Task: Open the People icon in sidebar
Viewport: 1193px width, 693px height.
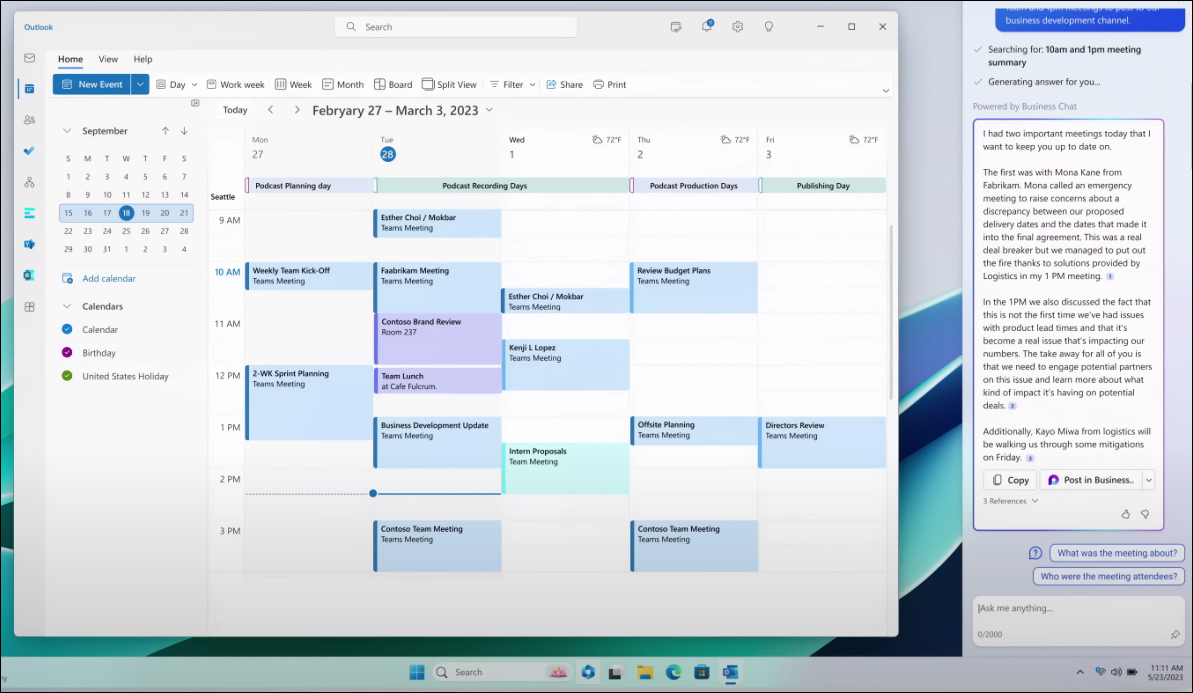Action: (29, 120)
